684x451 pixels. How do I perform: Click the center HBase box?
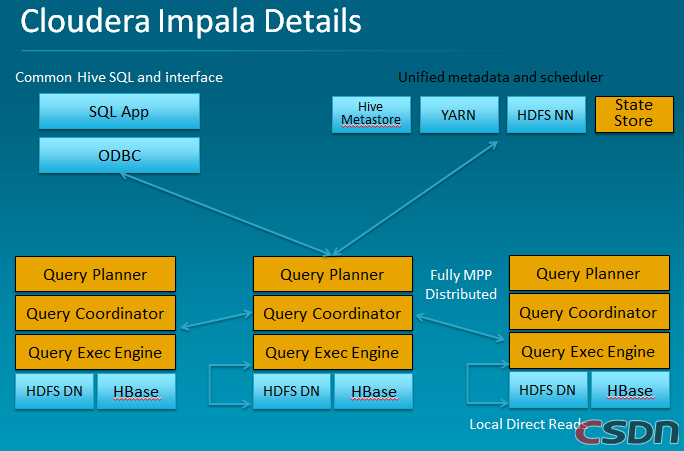pos(372,391)
